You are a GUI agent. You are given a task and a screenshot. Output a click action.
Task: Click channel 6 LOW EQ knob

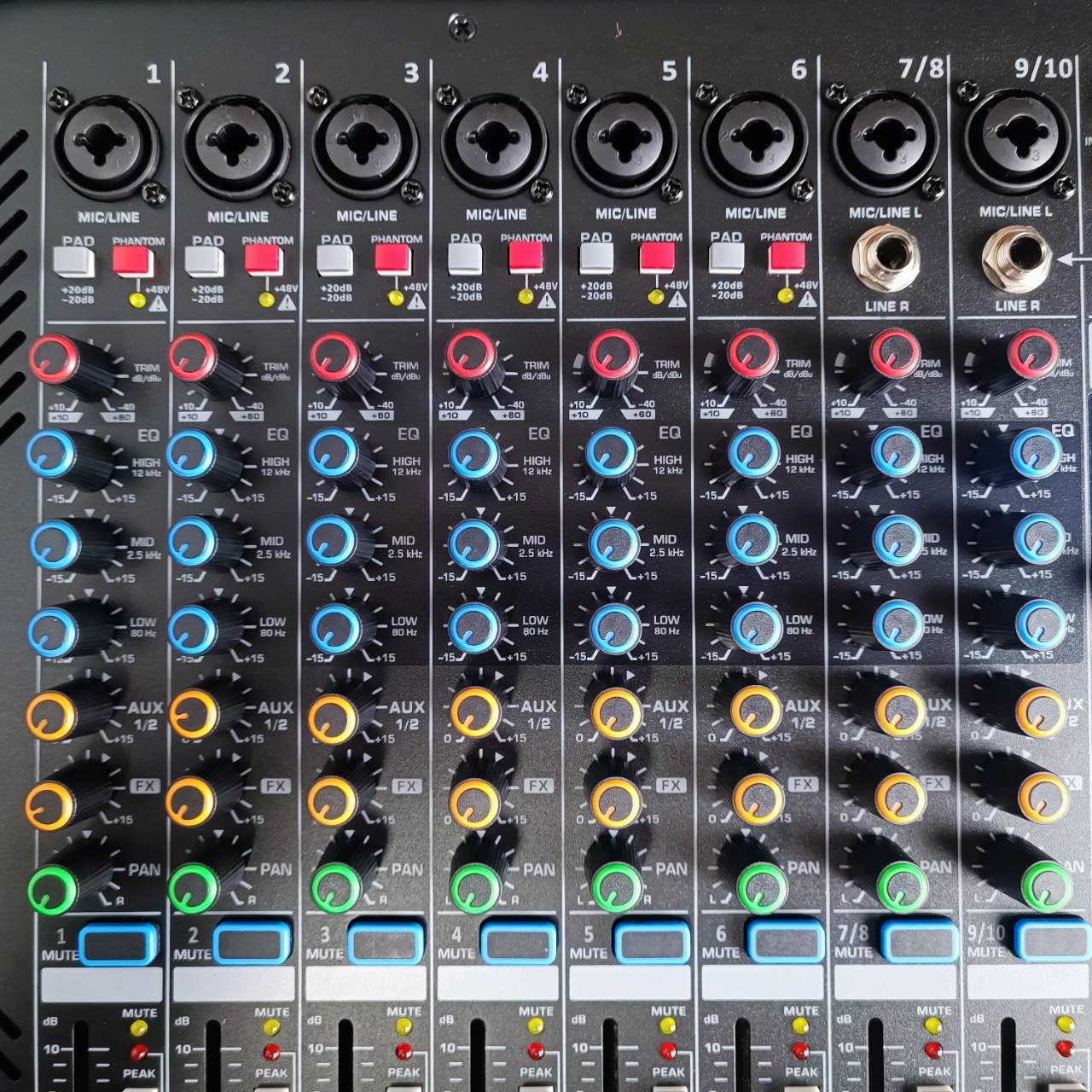[754, 626]
